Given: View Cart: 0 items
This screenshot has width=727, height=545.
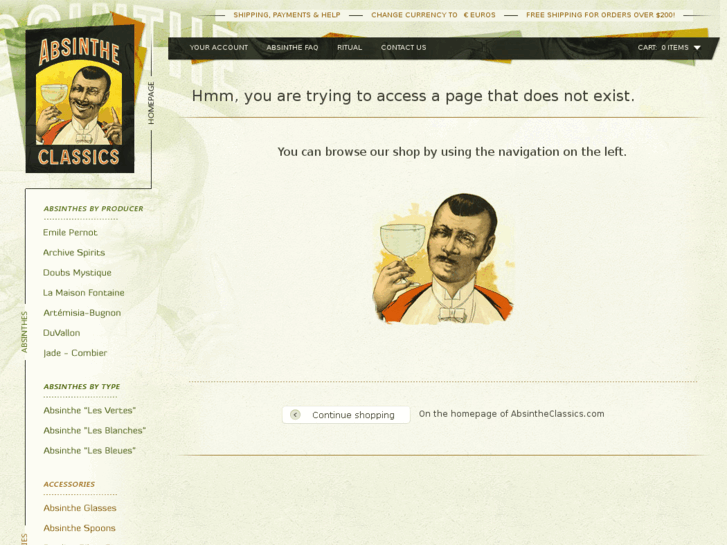Looking at the screenshot, I should (x=663, y=47).
